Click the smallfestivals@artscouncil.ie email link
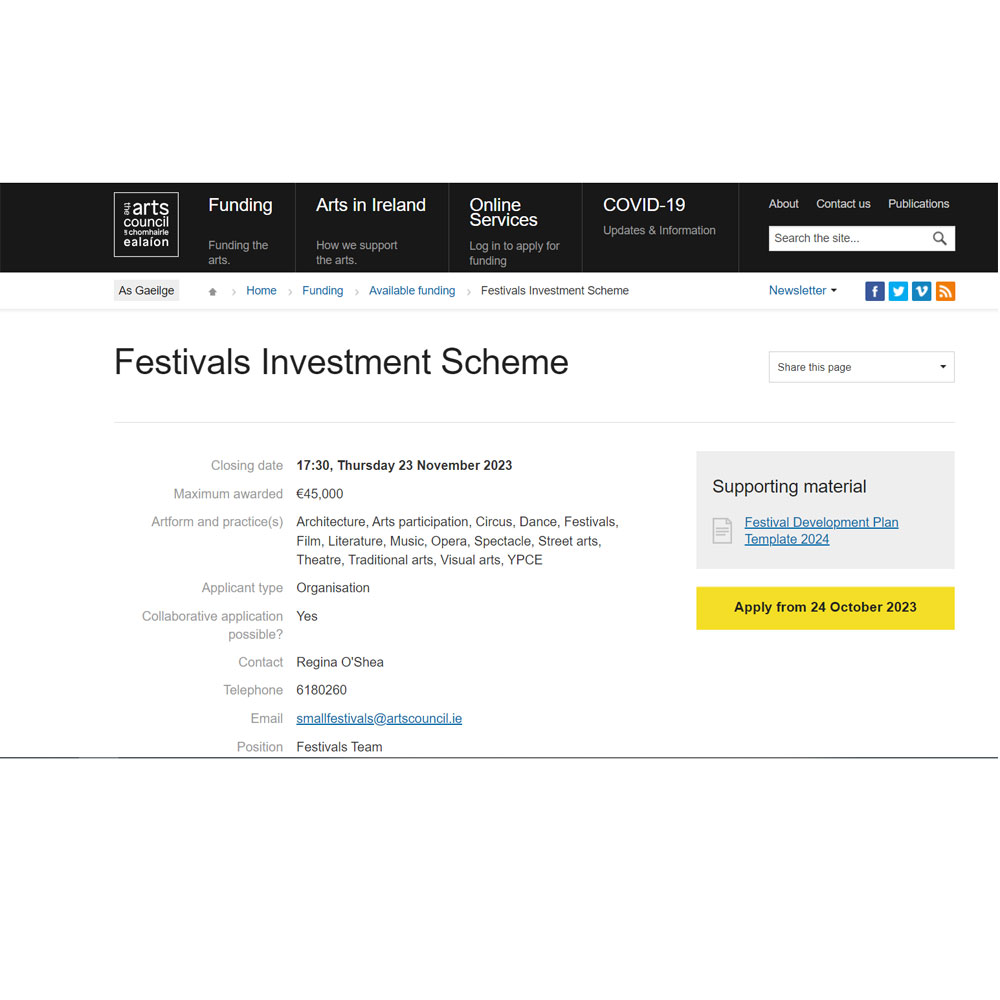1000x1000 pixels. pyautogui.click(x=379, y=719)
